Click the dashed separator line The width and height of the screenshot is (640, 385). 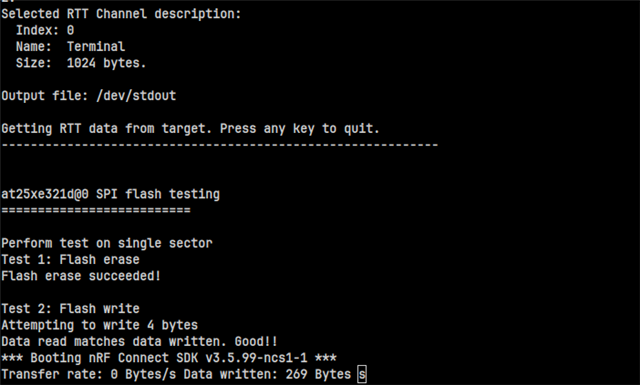point(220,145)
